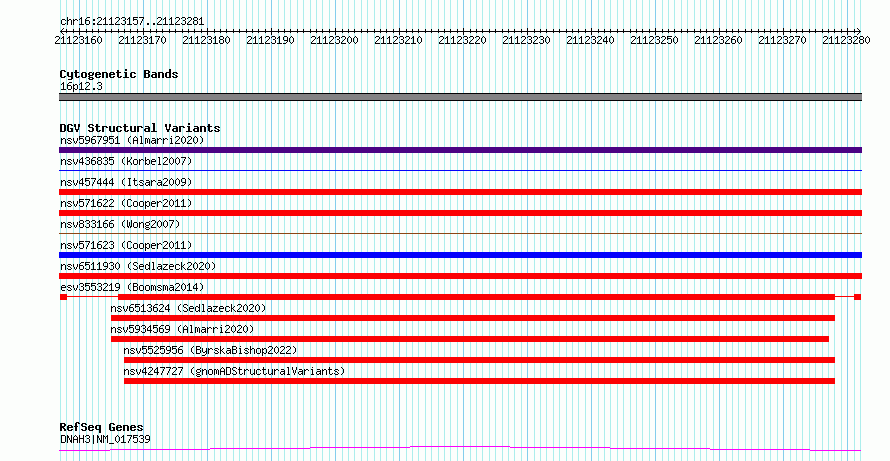
Task: Click ruler position 21123260
Action: (x=719, y=40)
